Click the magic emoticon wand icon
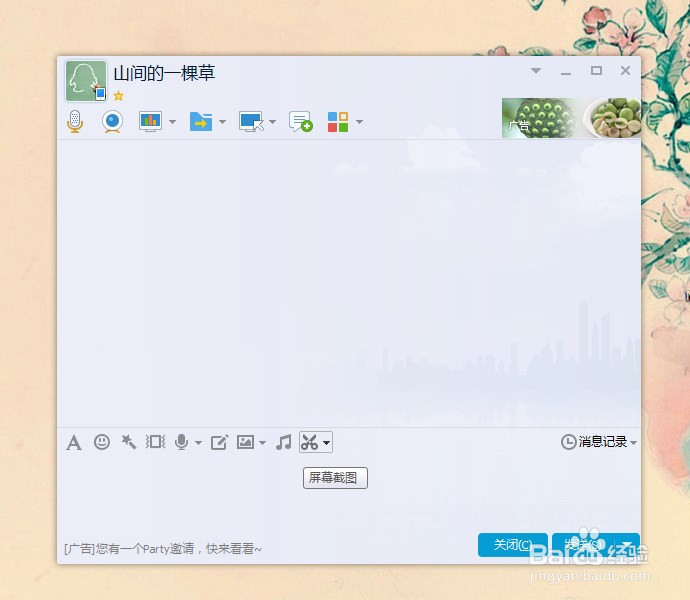 (128, 442)
